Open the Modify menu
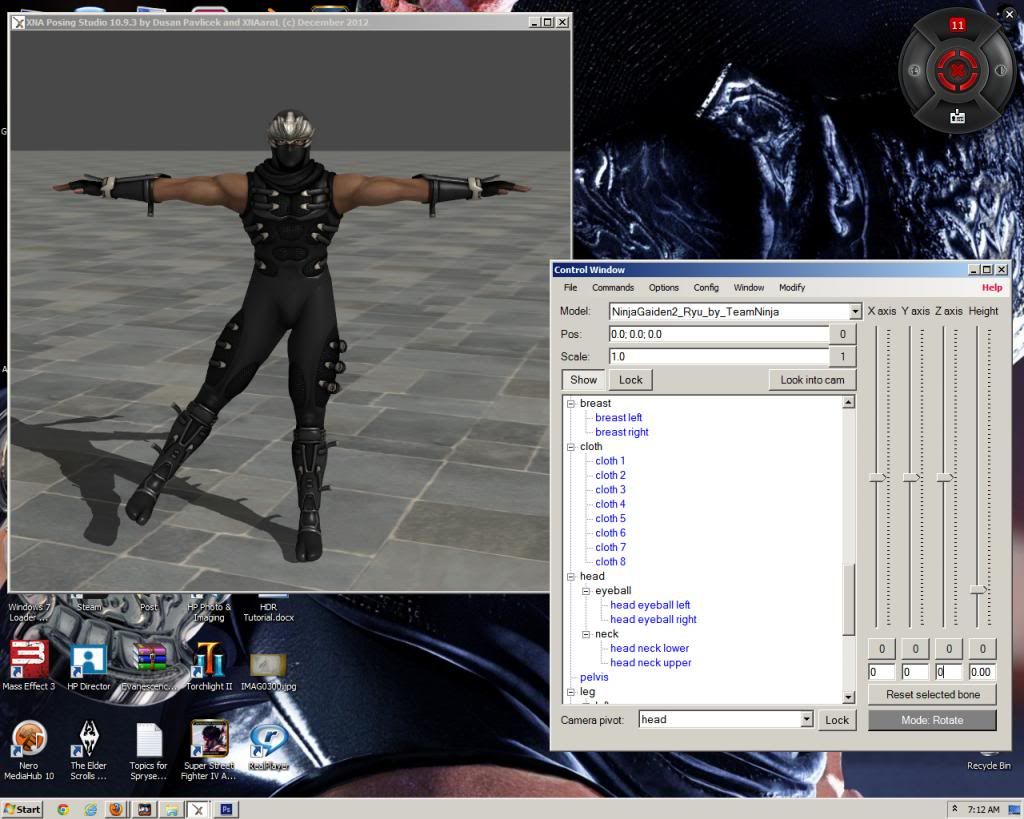The image size is (1024, 819). pos(792,287)
